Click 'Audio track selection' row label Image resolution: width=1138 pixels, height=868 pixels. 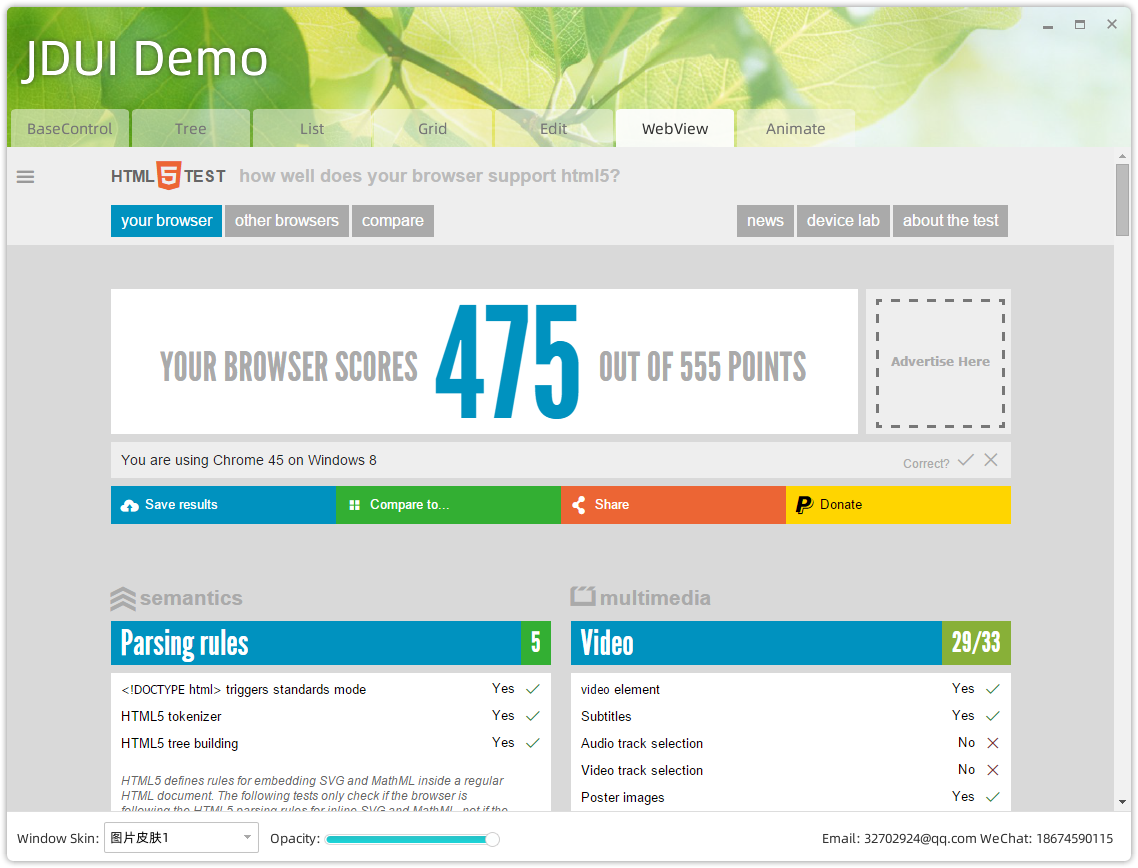click(x=642, y=743)
